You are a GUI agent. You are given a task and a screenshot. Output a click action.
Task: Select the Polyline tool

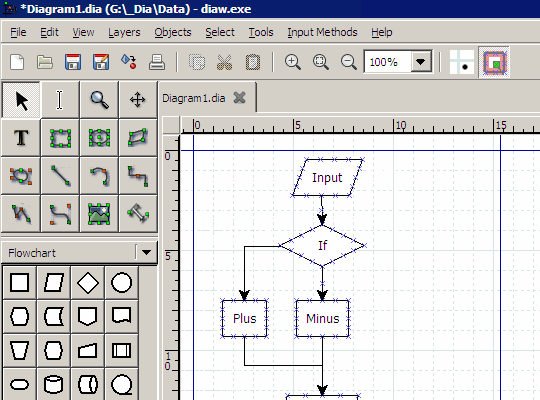[21, 214]
